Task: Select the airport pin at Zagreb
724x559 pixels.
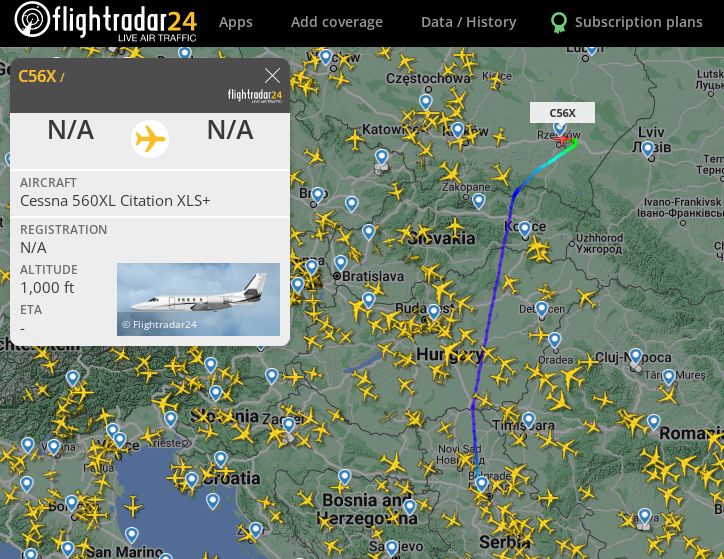Action: 289,425
